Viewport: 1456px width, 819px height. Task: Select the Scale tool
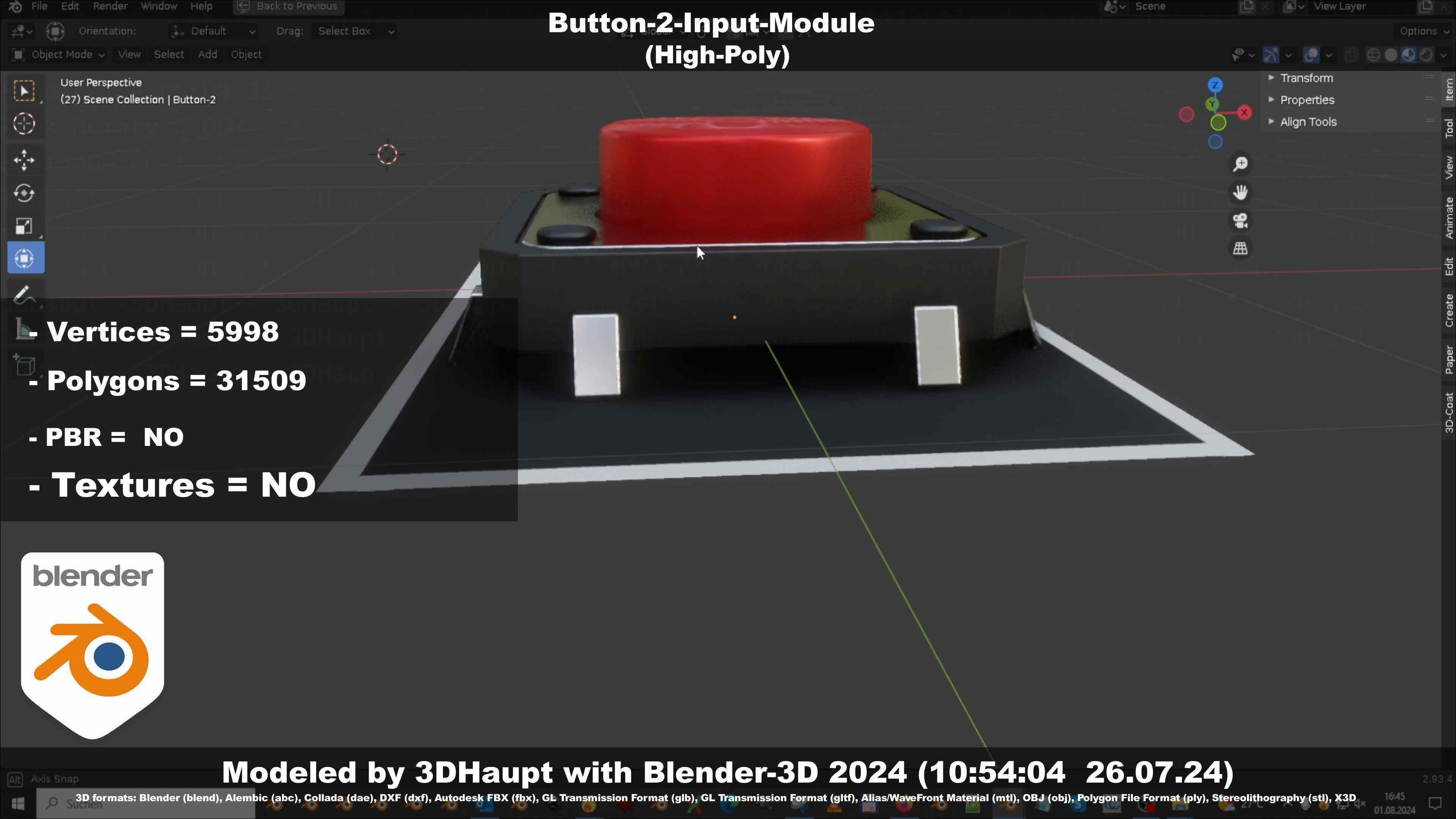pyautogui.click(x=24, y=226)
